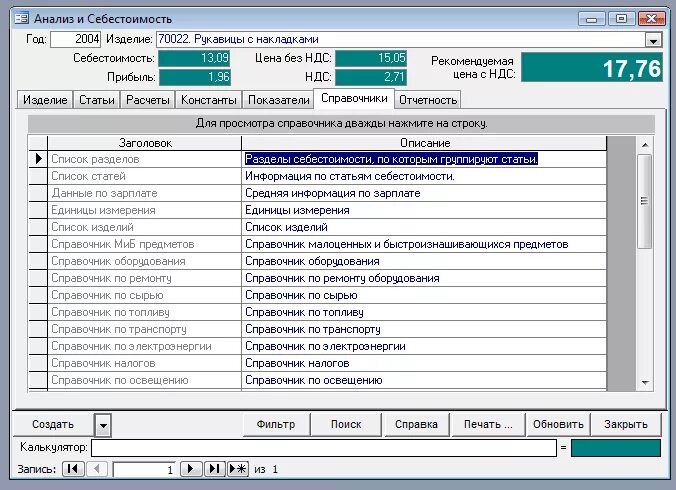Open the Расчеты tab
Screen dimensions: 676x490
tap(147, 100)
